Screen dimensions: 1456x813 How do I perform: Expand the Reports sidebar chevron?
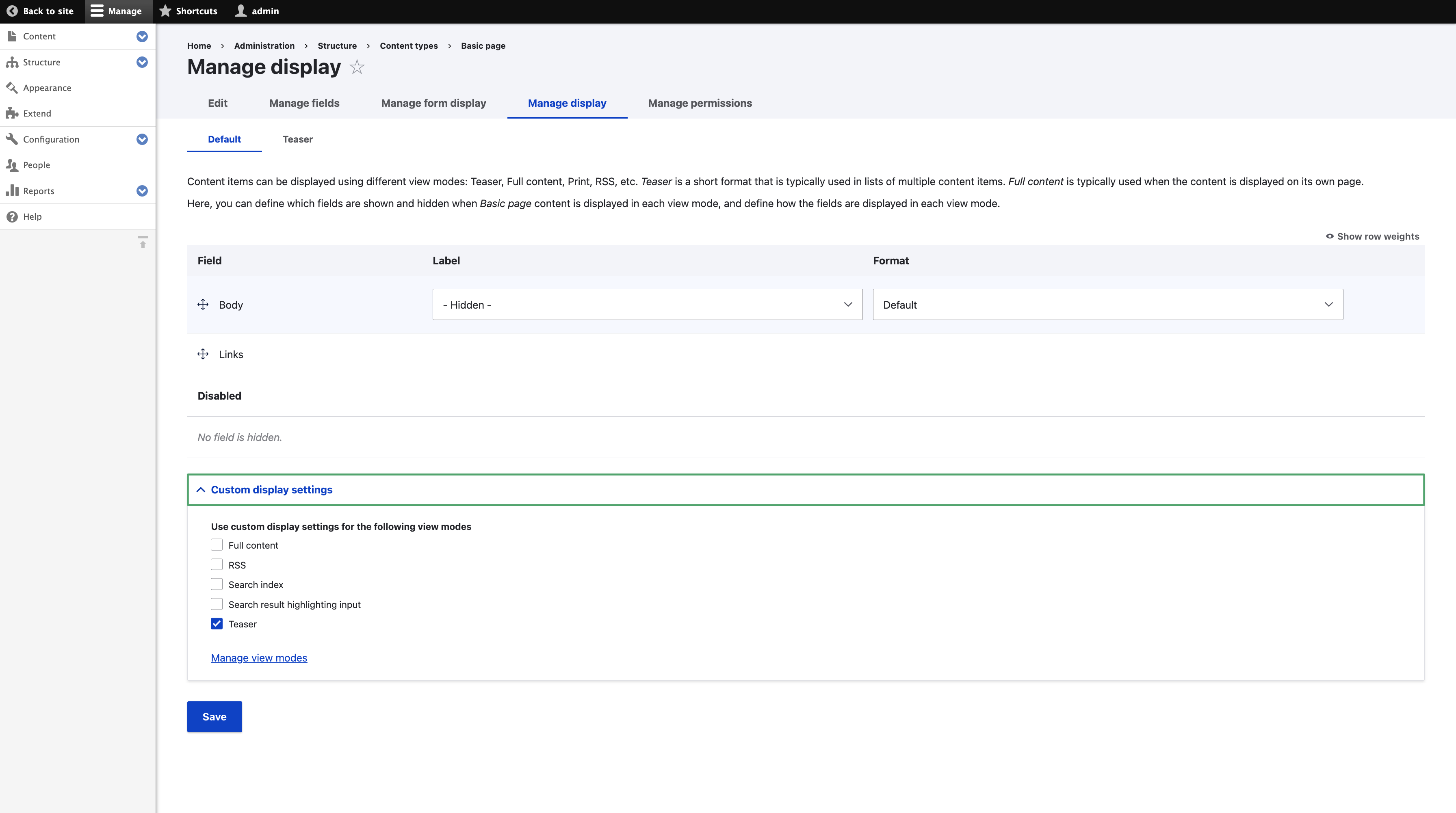[x=142, y=190]
